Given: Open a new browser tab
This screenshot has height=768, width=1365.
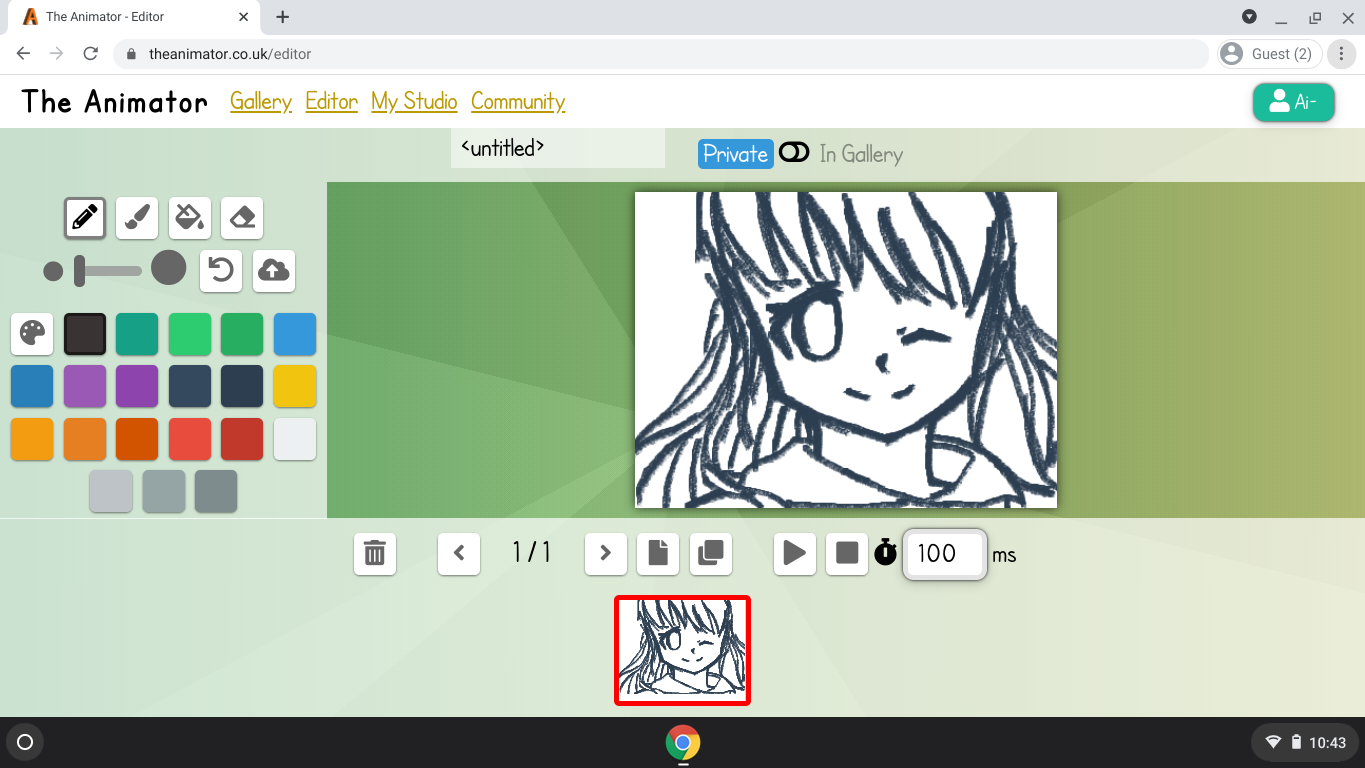Looking at the screenshot, I should 283,17.
